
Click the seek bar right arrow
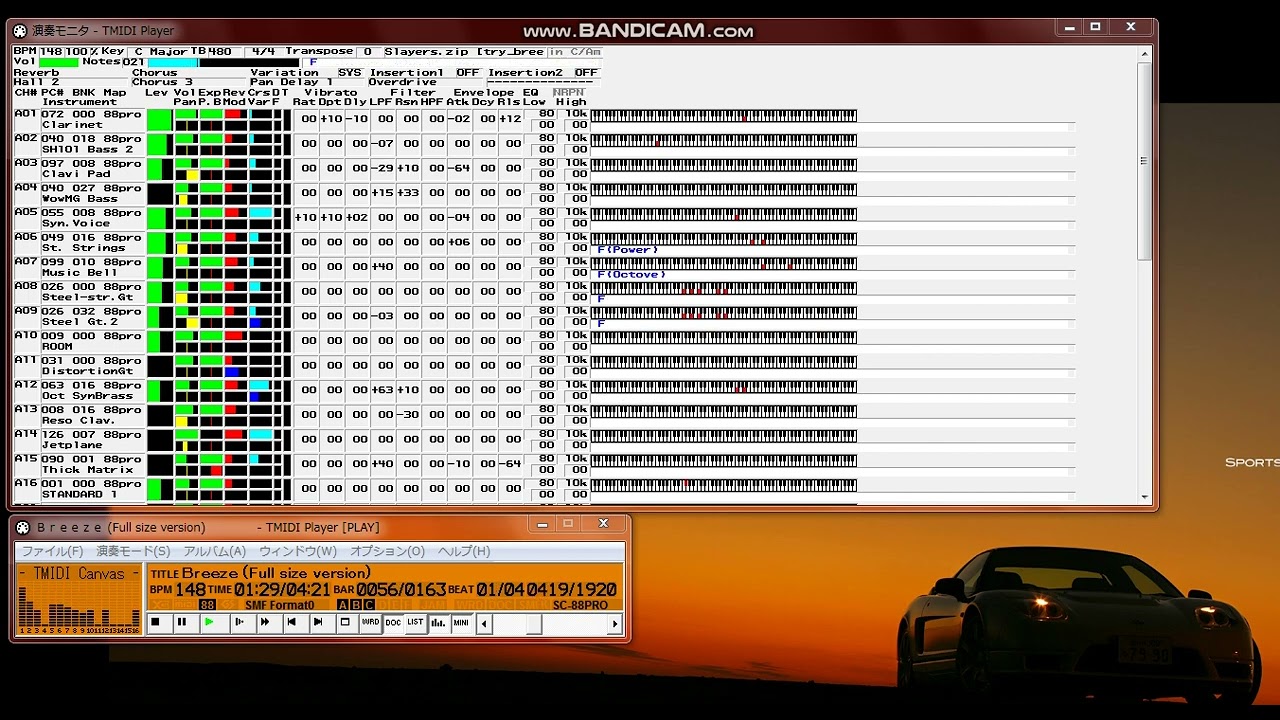point(615,624)
